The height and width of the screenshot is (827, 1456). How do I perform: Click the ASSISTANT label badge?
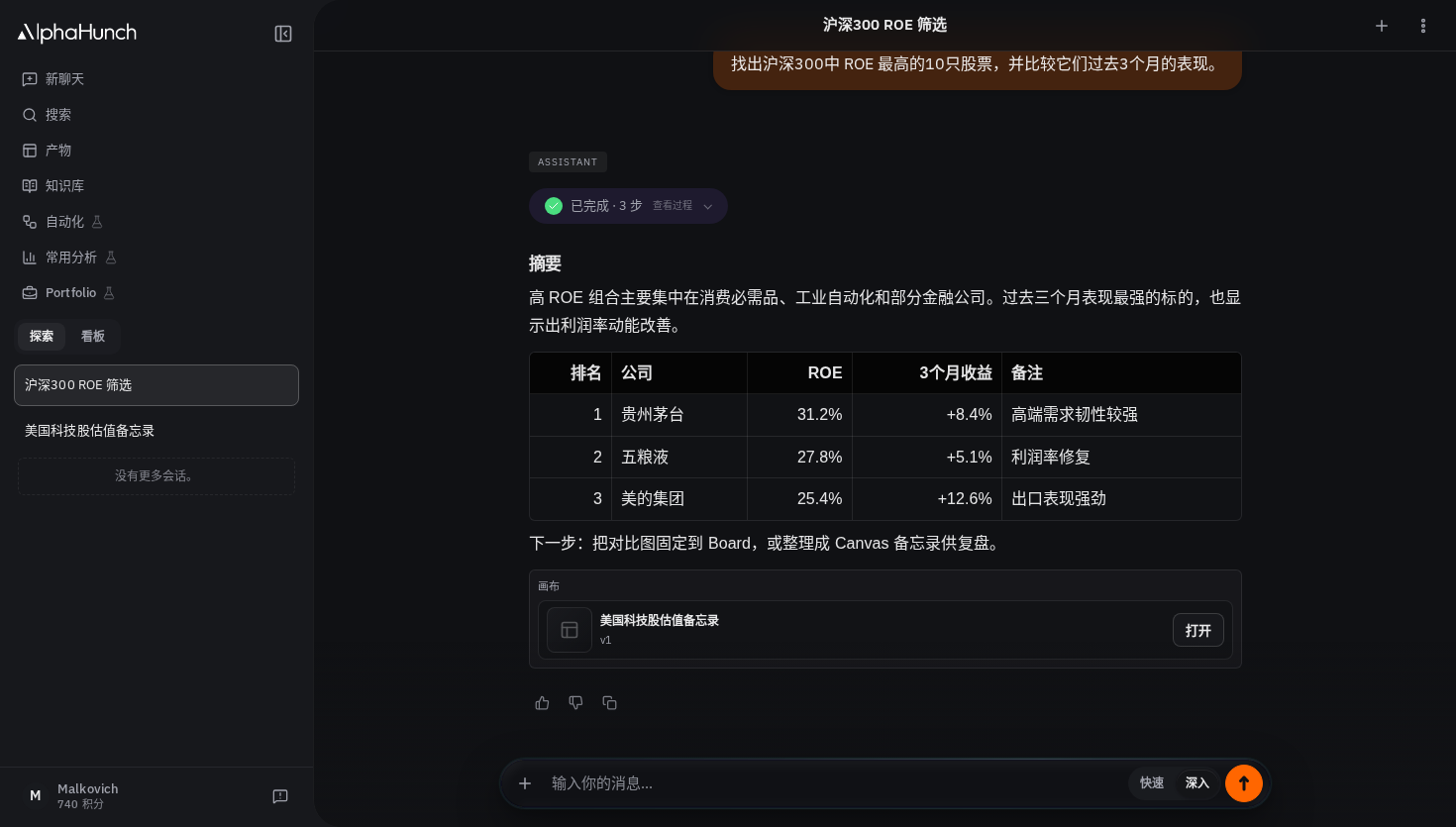[568, 162]
